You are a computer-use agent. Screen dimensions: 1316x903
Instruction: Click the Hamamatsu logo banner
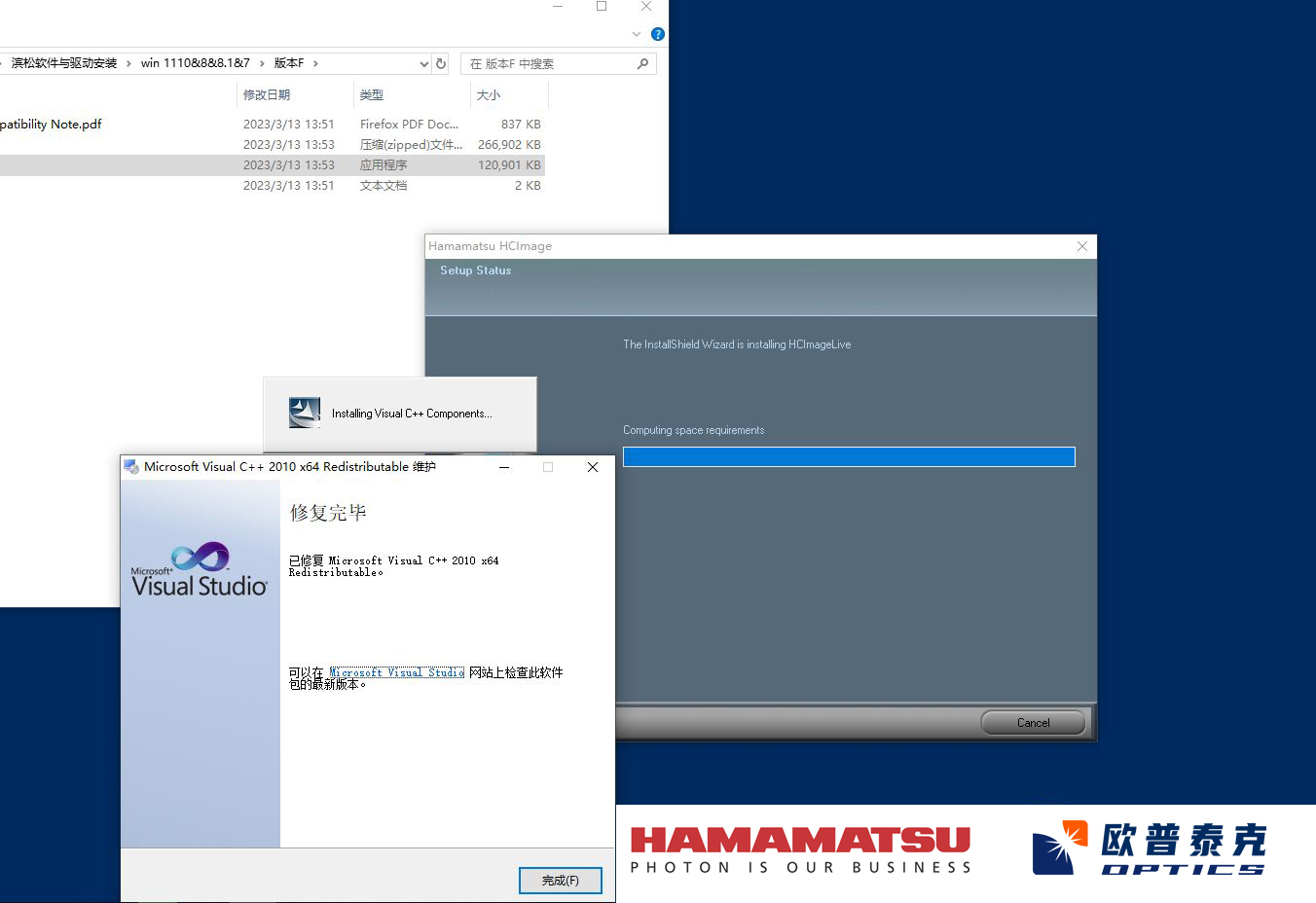(800, 849)
